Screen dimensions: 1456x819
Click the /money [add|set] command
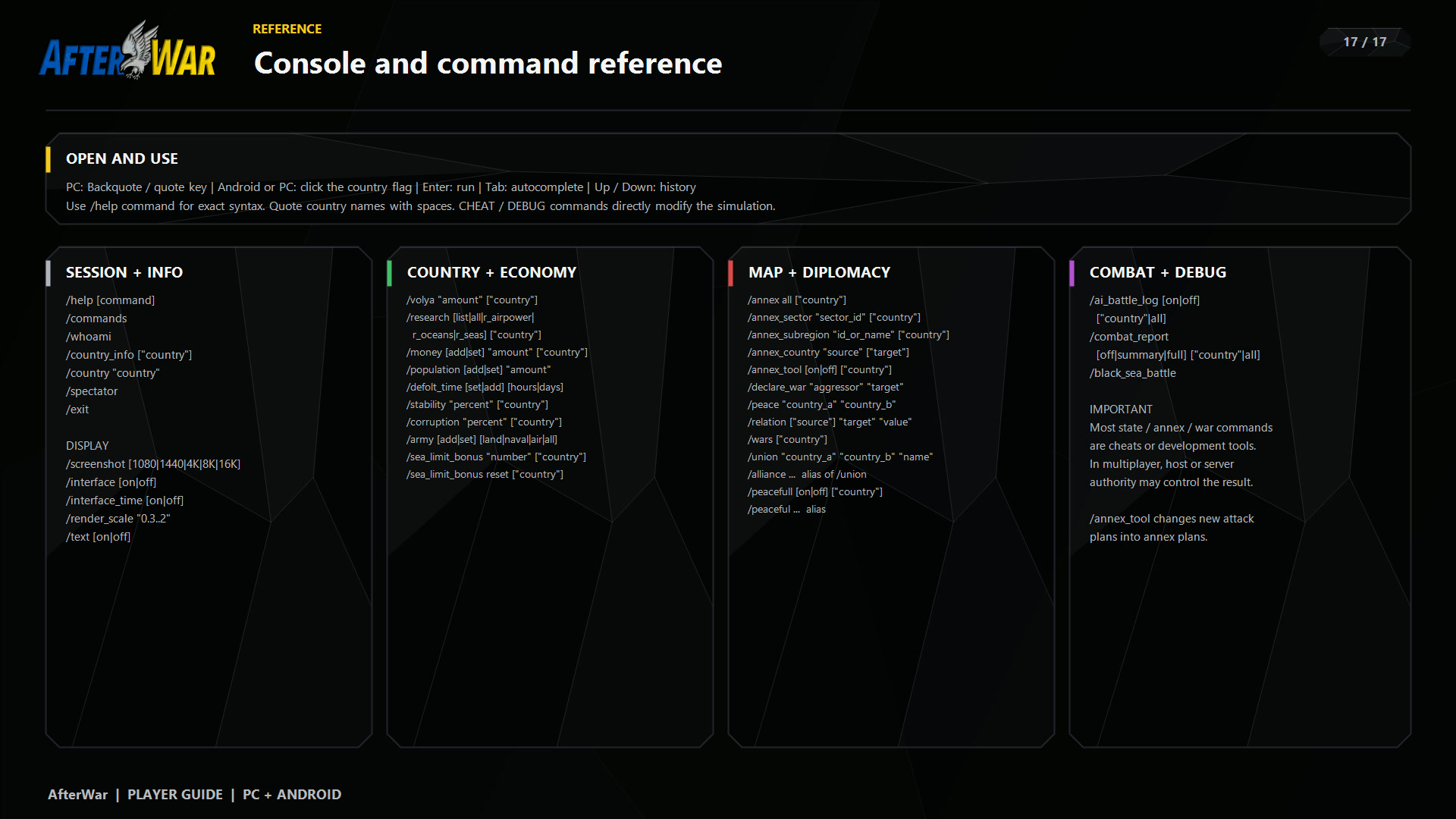(497, 353)
